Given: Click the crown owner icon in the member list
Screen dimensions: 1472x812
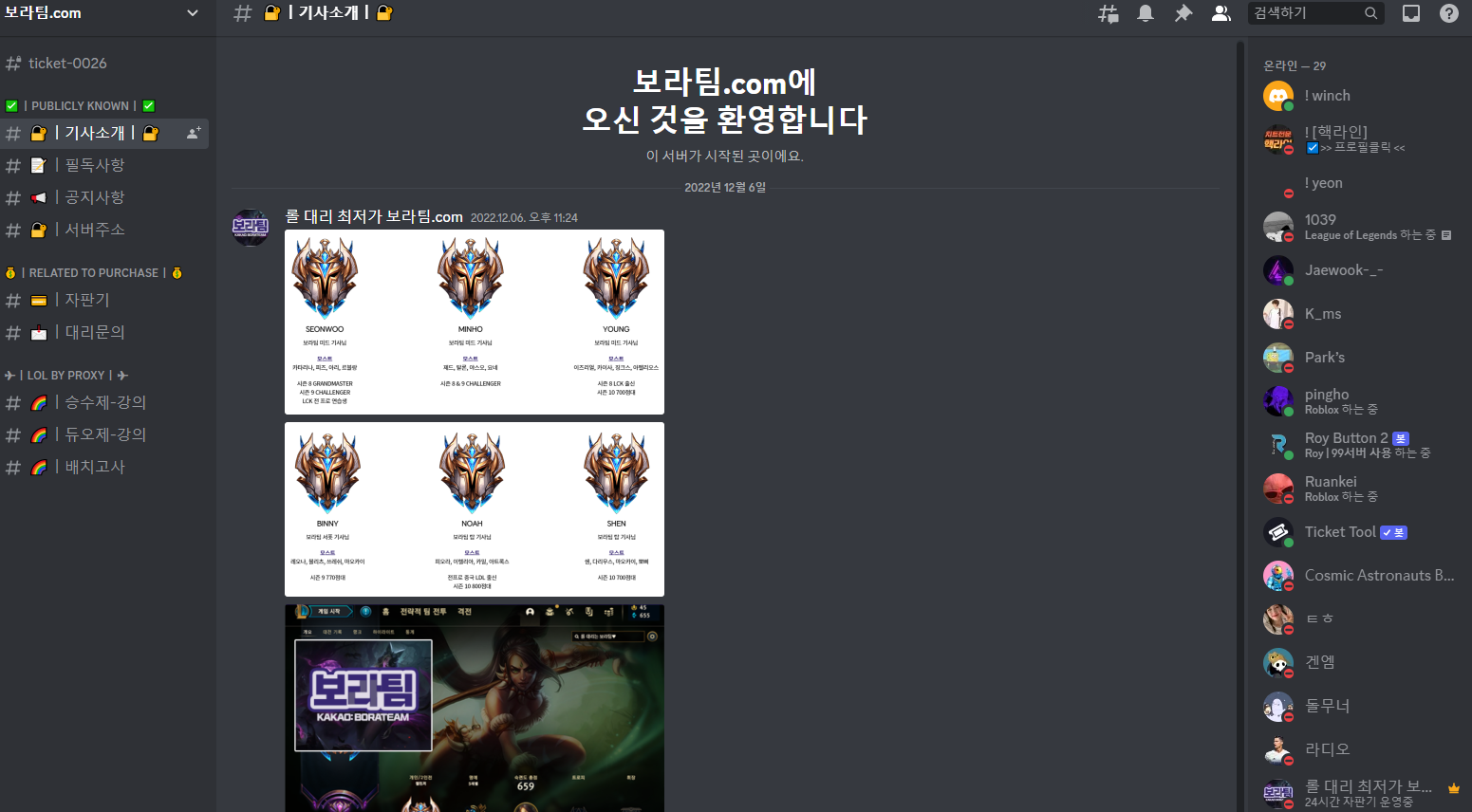Looking at the screenshot, I should 1453,788.
